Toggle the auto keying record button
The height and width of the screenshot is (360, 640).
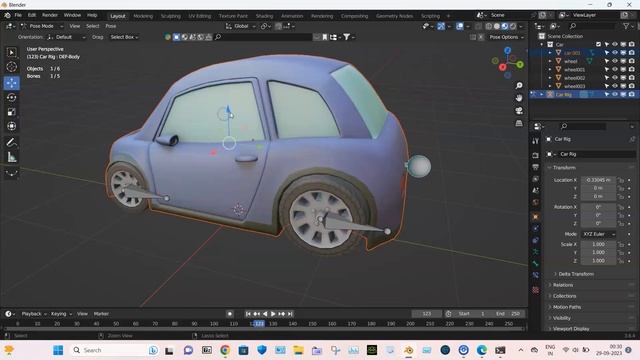point(230,314)
